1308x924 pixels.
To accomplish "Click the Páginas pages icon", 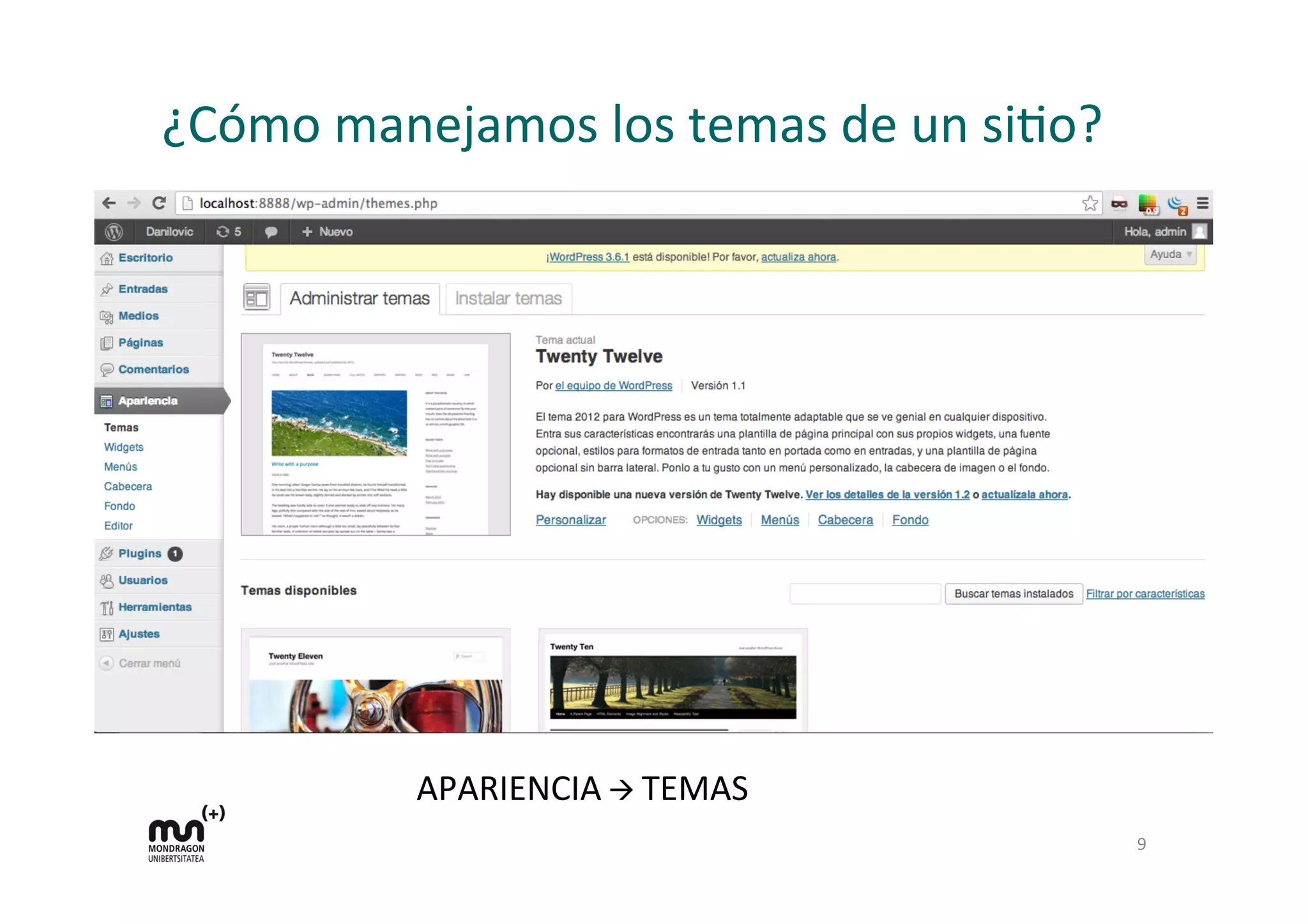I will tap(107, 343).
